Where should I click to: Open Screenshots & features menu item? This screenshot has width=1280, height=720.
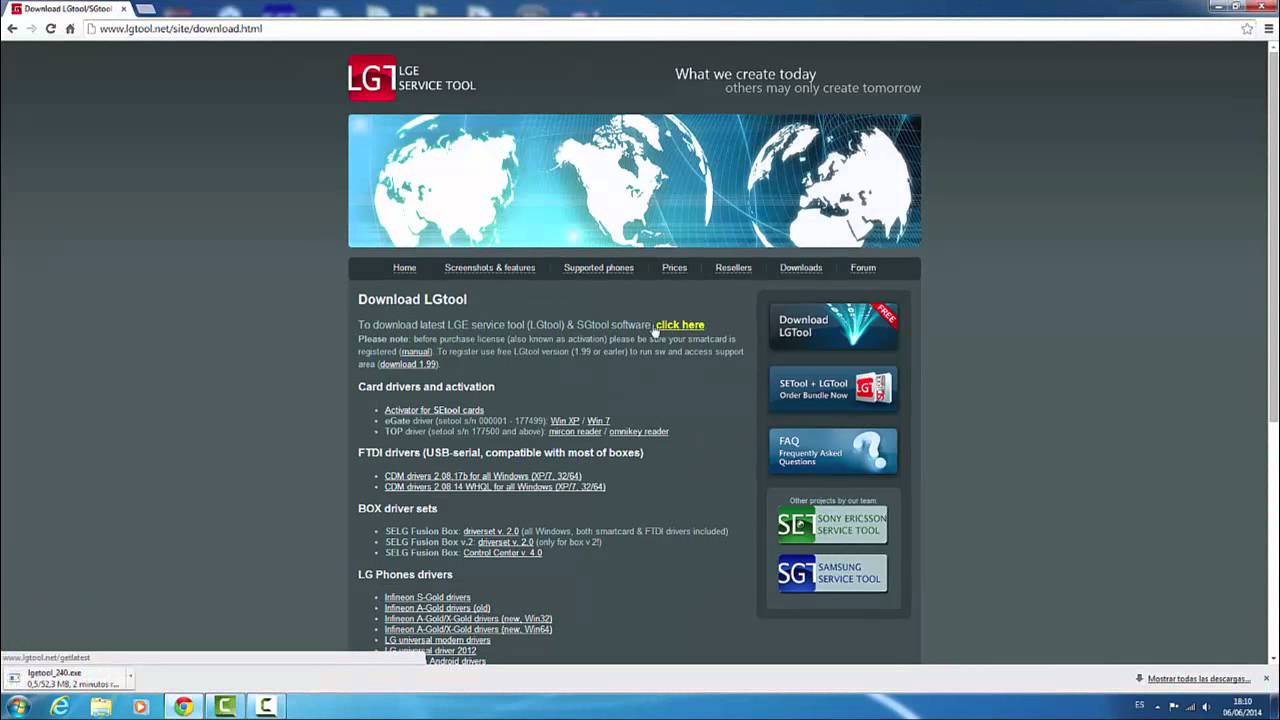click(490, 268)
